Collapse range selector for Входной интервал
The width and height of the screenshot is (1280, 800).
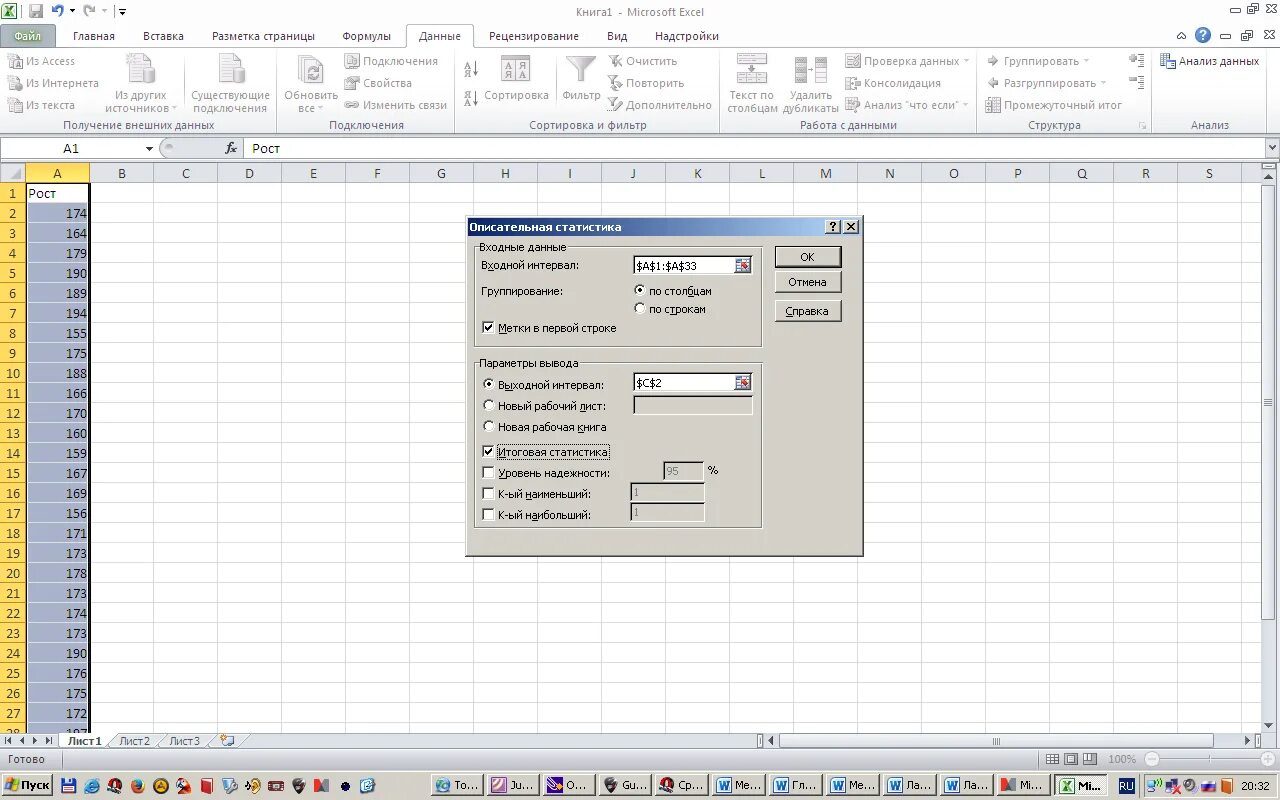pyautogui.click(x=743, y=265)
